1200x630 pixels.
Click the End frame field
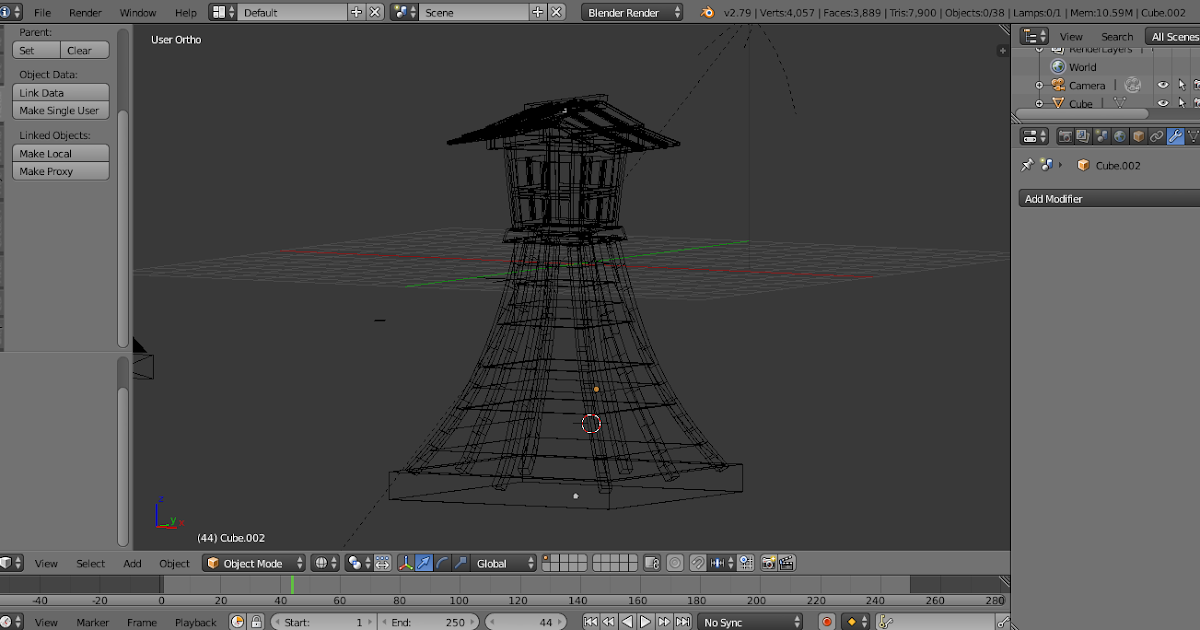(x=429, y=622)
